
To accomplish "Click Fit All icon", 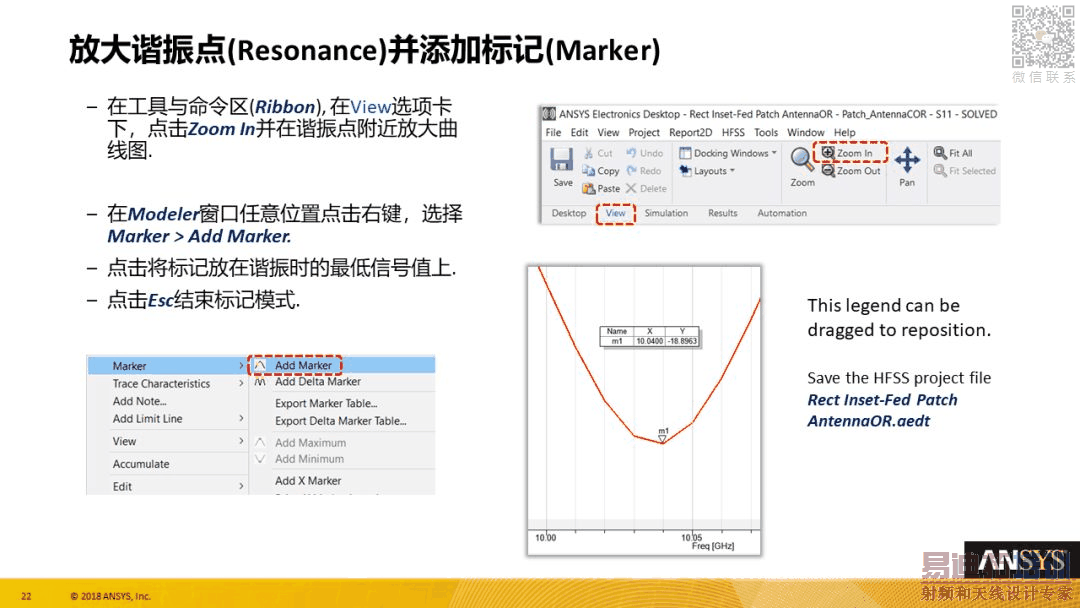I will coord(940,153).
